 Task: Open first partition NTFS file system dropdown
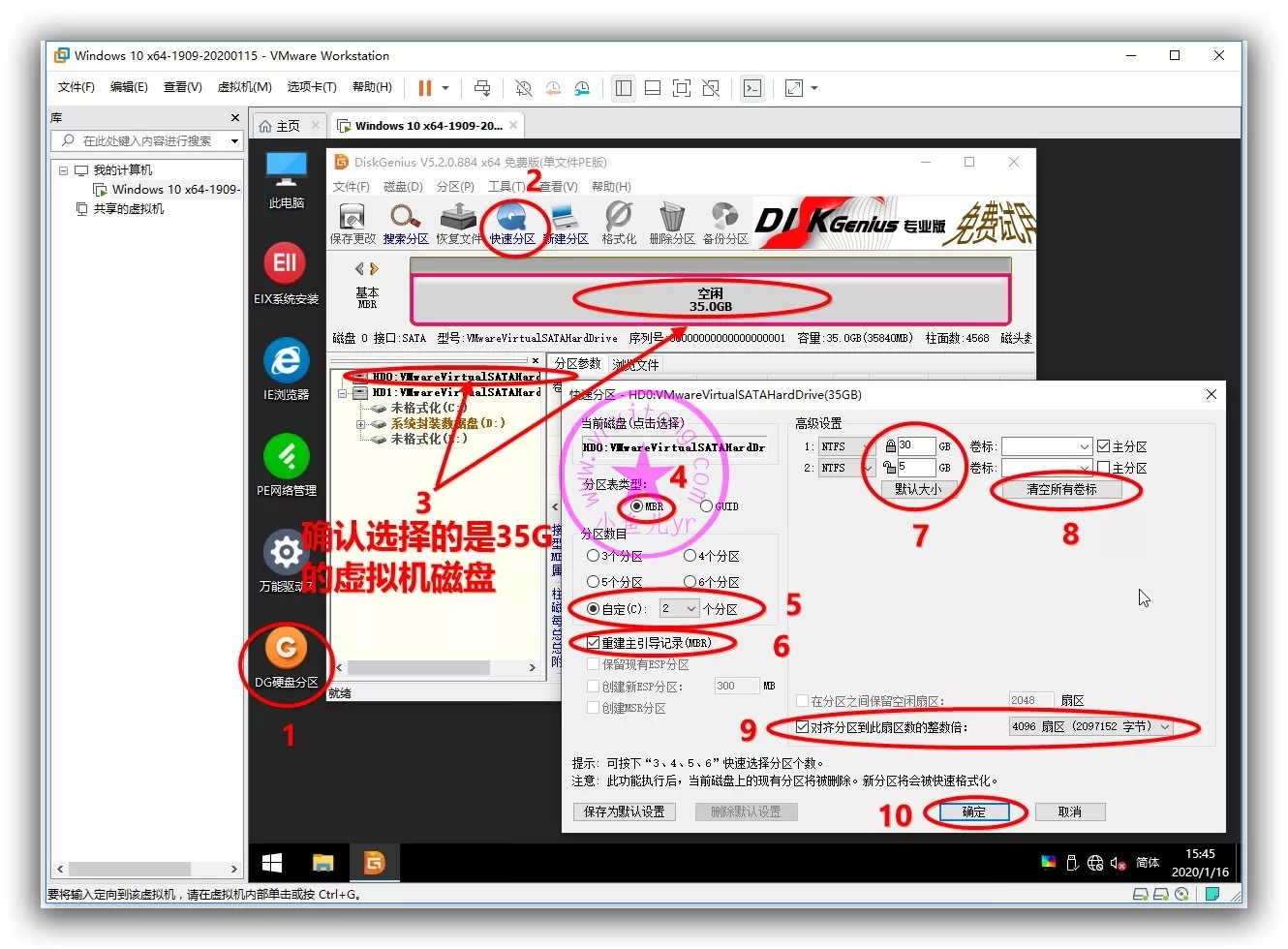[x=867, y=446]
